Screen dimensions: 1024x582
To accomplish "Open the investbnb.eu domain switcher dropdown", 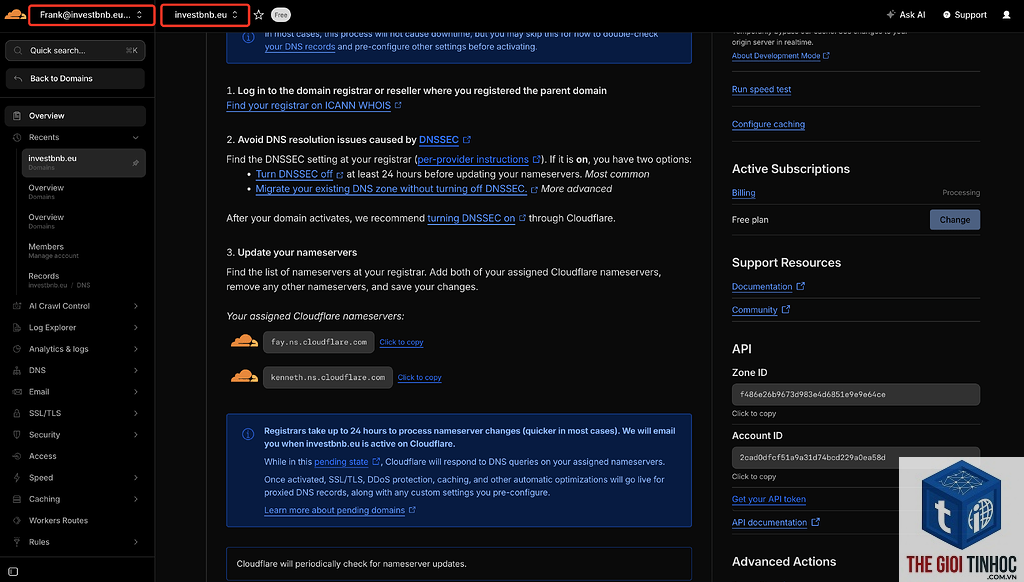I will tap(205, 14).
